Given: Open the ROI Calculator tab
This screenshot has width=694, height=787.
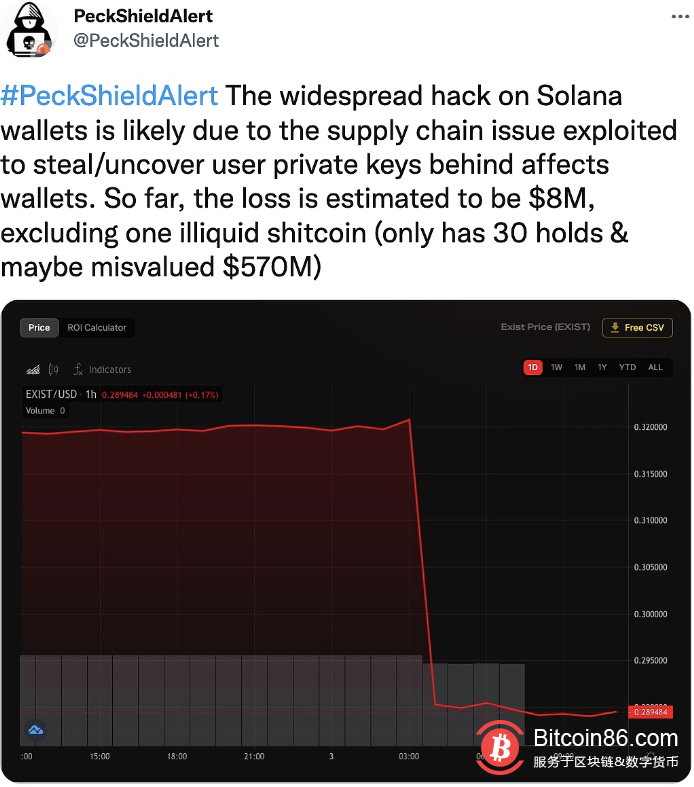Looking at the screenshot, I should 97,328.
